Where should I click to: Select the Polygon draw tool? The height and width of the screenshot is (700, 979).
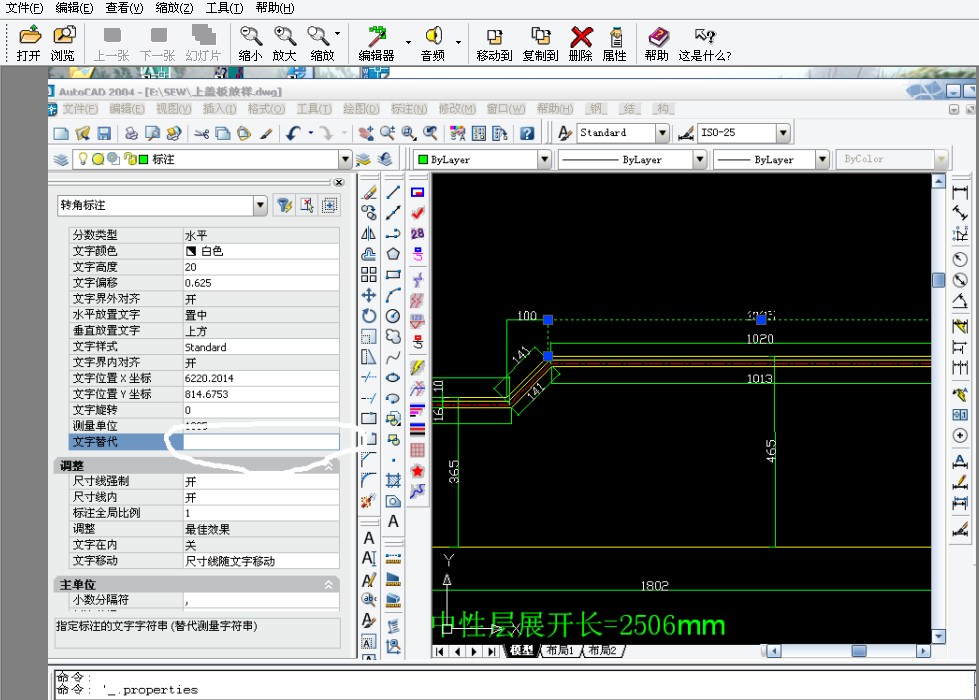(x=393, y=254)
